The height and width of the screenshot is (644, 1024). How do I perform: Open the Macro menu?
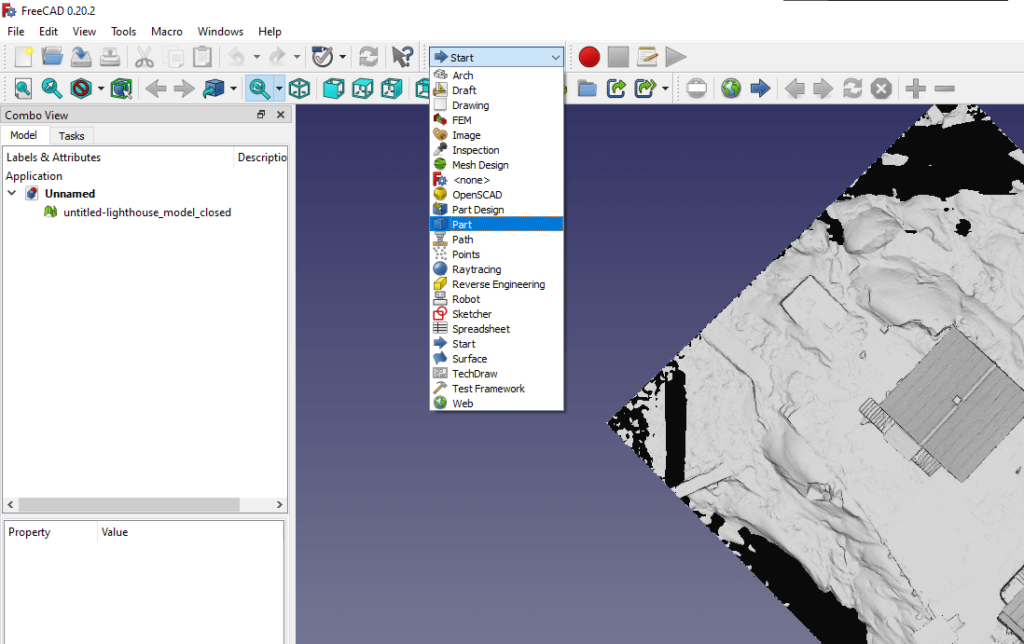pyautogui.click(x=167, y=31)
